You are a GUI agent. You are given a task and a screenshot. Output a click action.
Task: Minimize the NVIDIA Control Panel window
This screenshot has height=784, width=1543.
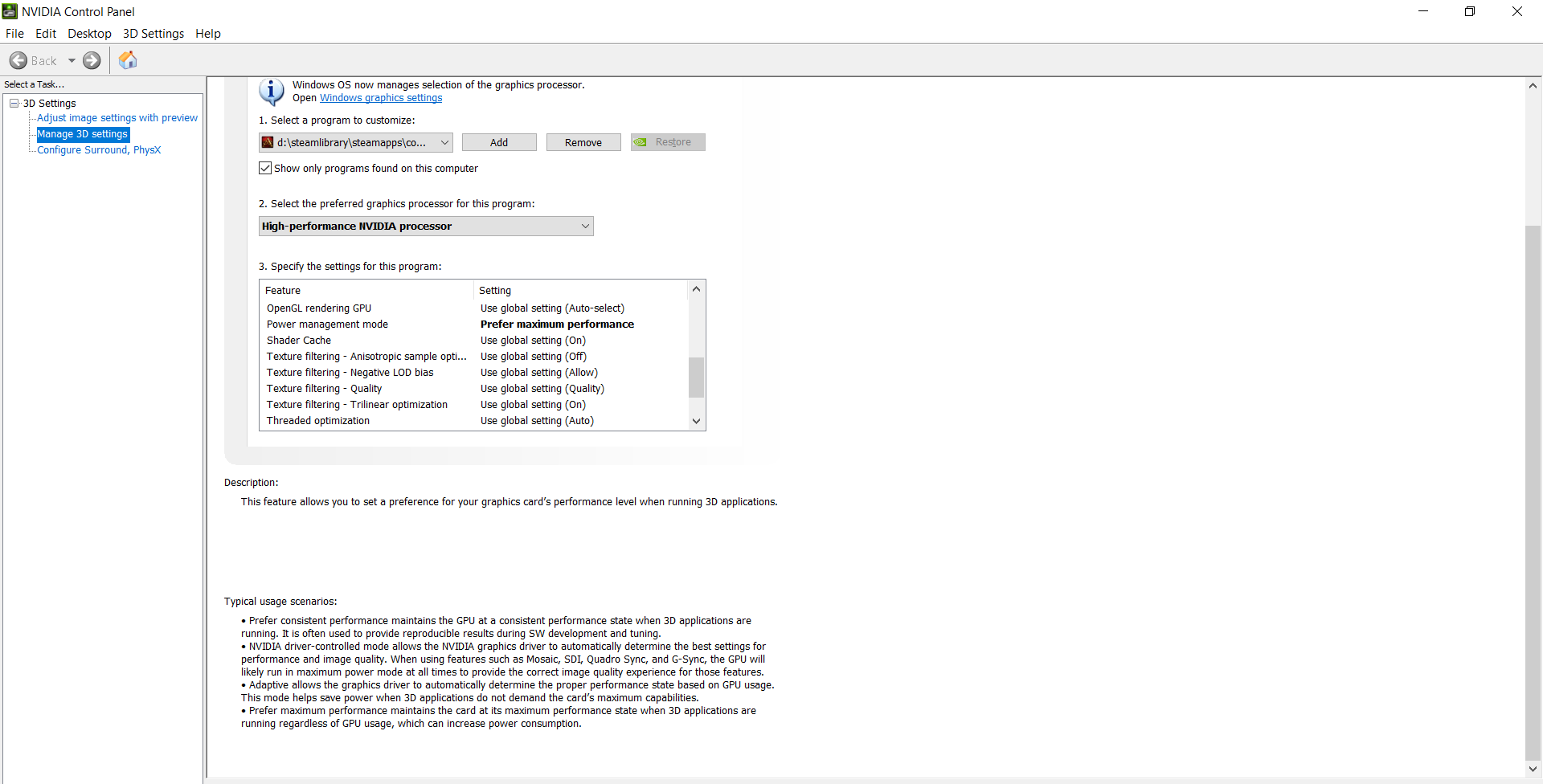(x=1423, y=11)
